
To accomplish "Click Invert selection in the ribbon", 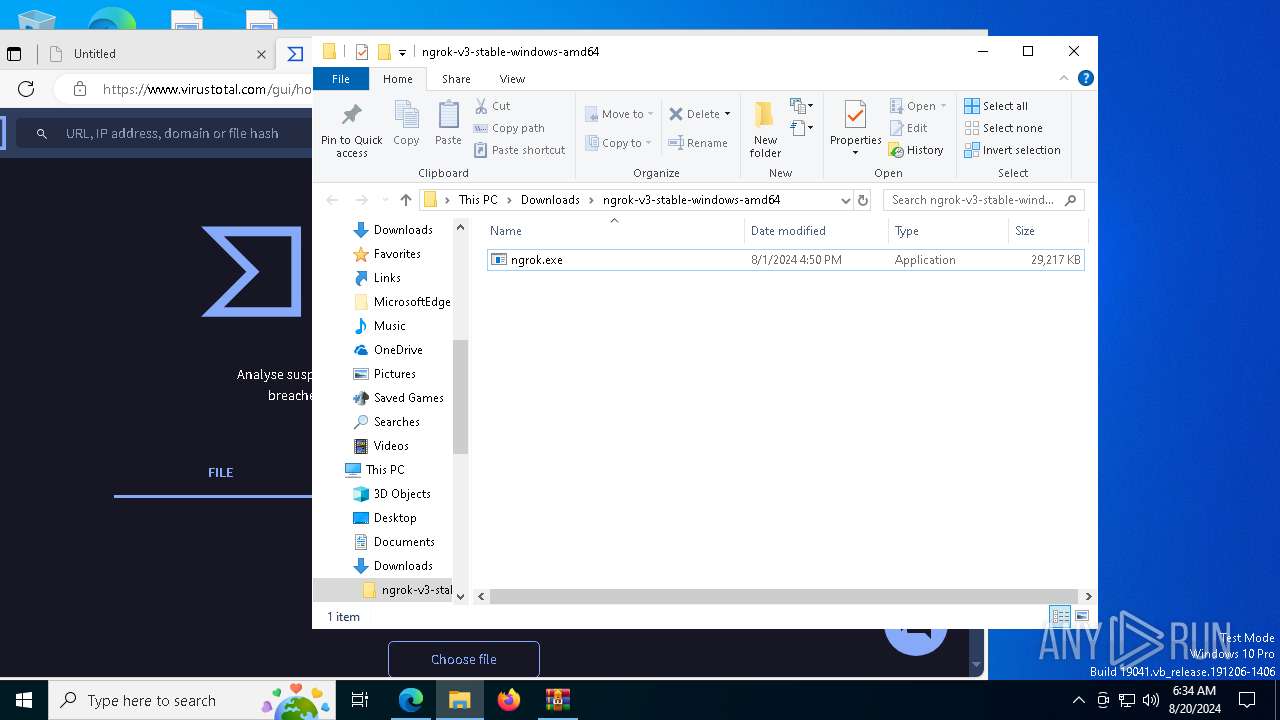I will [1012, 150].
